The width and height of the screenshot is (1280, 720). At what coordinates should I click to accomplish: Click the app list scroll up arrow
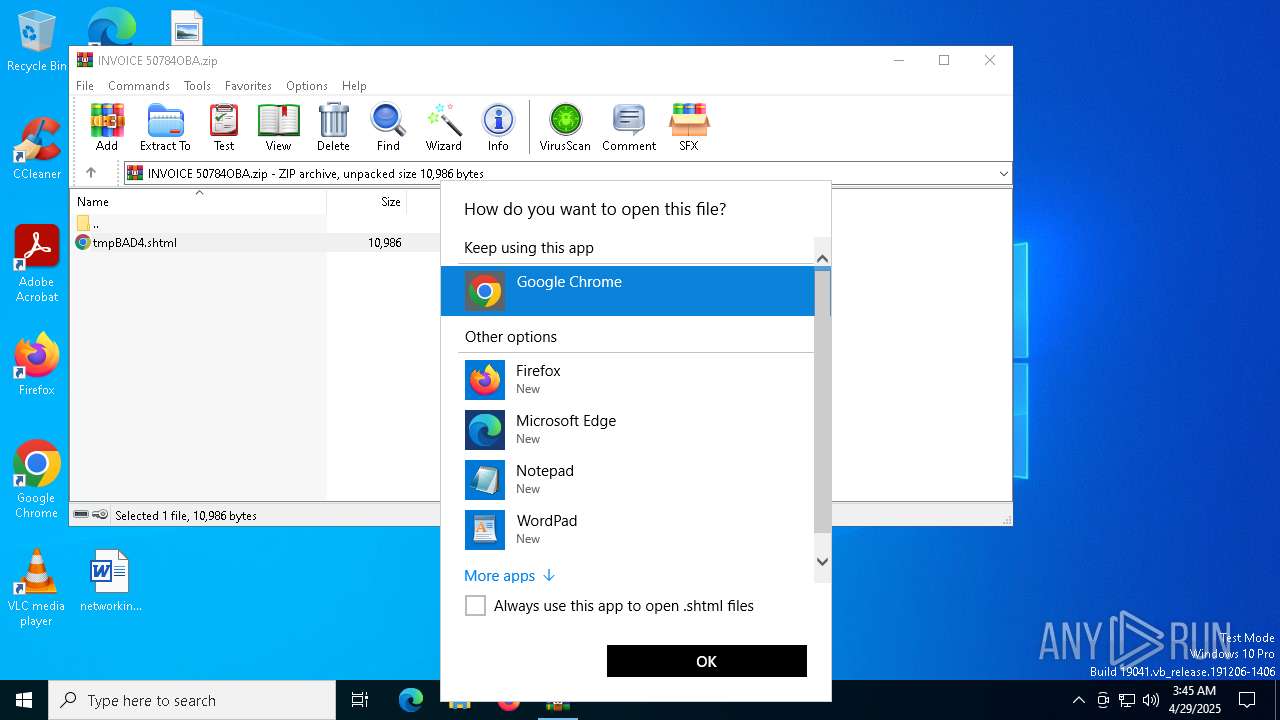822,259
